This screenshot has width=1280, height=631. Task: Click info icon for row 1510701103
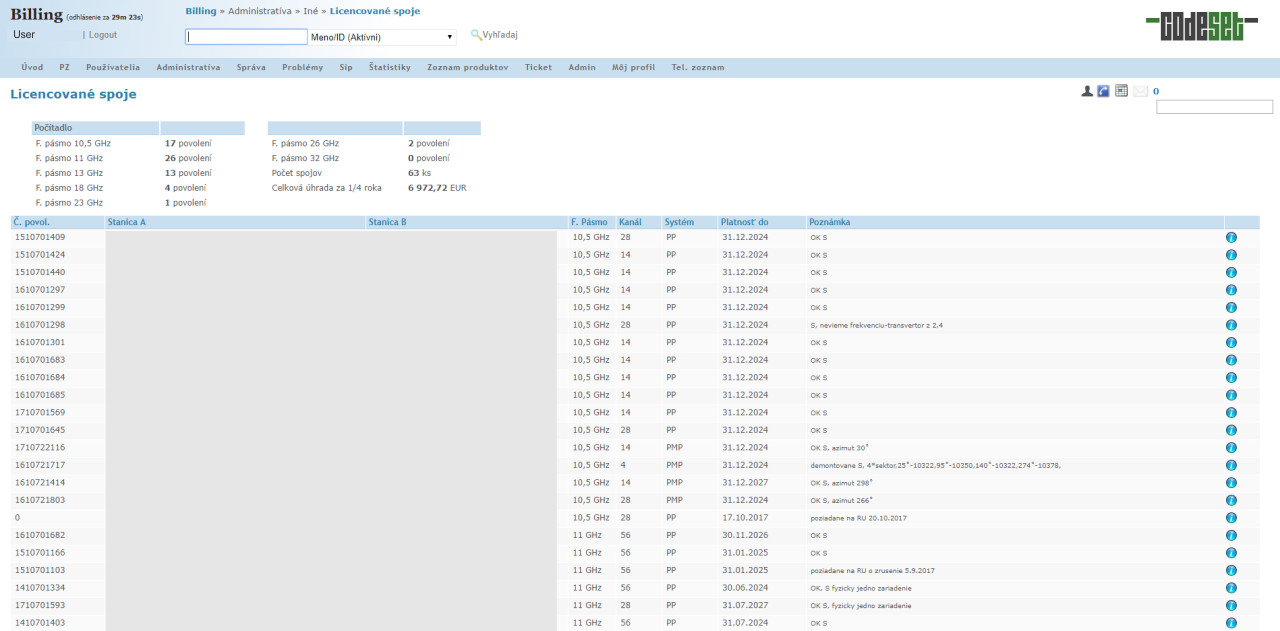pos(1231,570)
